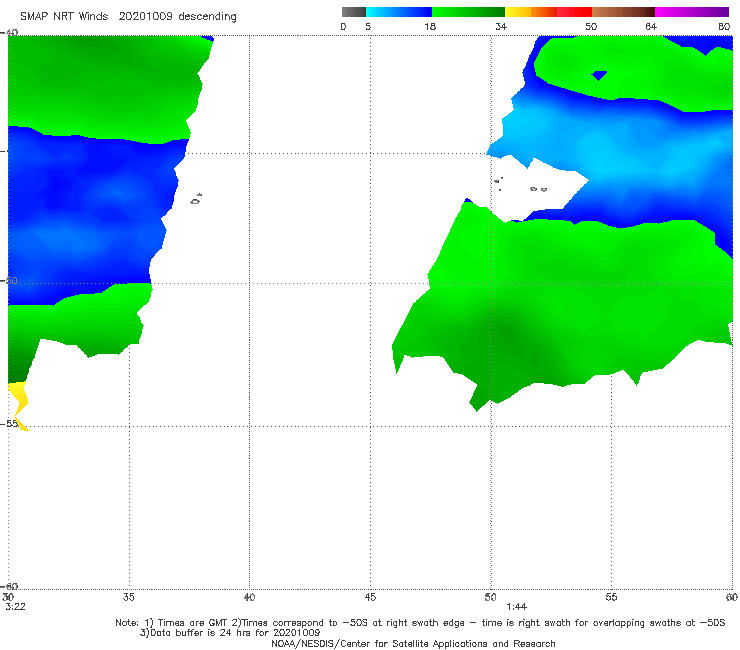Click the longitude axis label '45'
This screenshot has width=740, height=650.
[370, 597]
